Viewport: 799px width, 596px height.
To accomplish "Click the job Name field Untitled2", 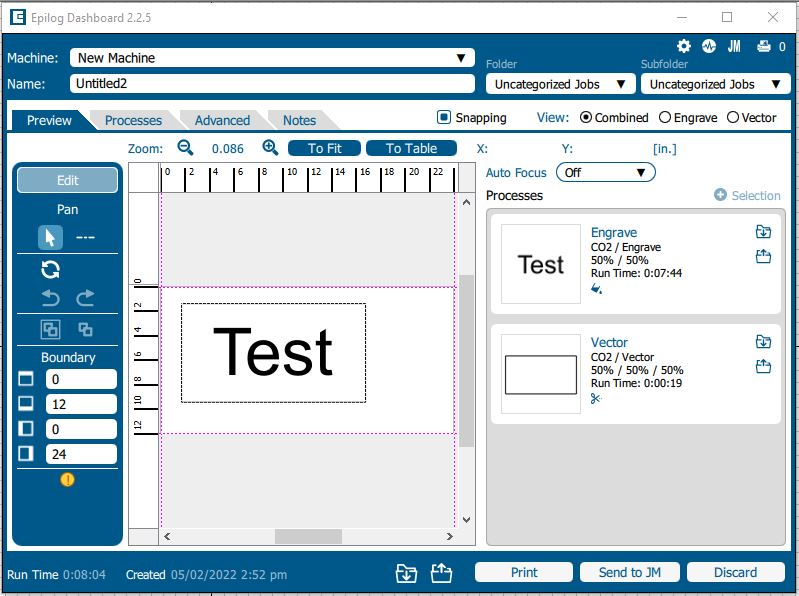I will tap(272, 84).
